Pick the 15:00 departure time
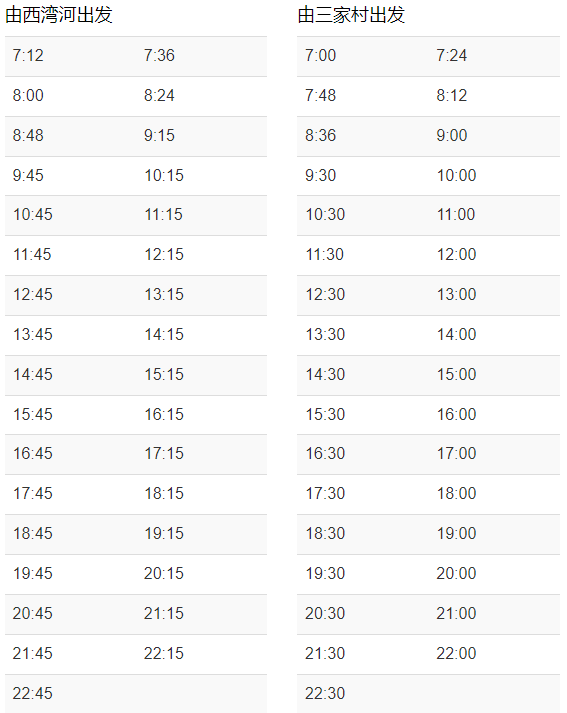The image size is (567, 713). click(457, 375)
